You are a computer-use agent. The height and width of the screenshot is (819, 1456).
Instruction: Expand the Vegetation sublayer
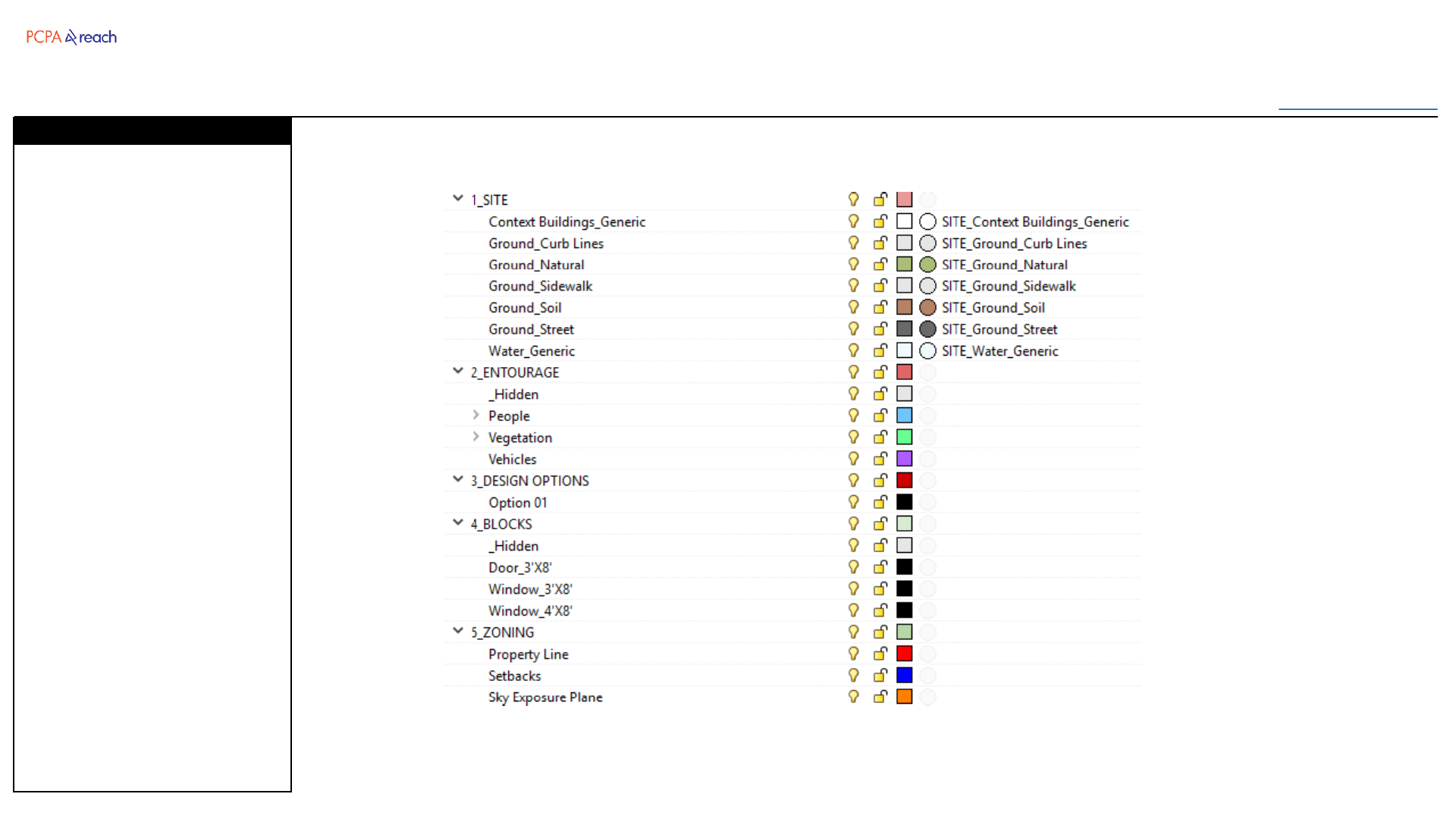pos(476,437)
